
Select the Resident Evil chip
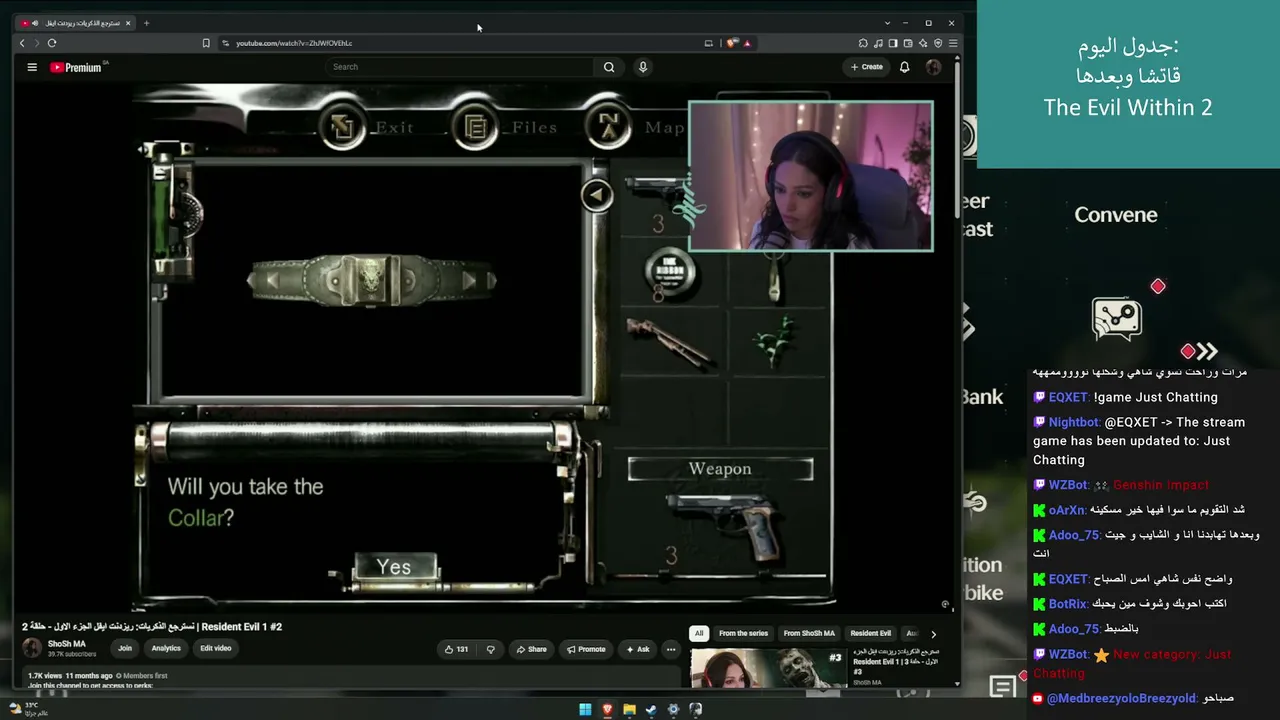coord(870,633)
